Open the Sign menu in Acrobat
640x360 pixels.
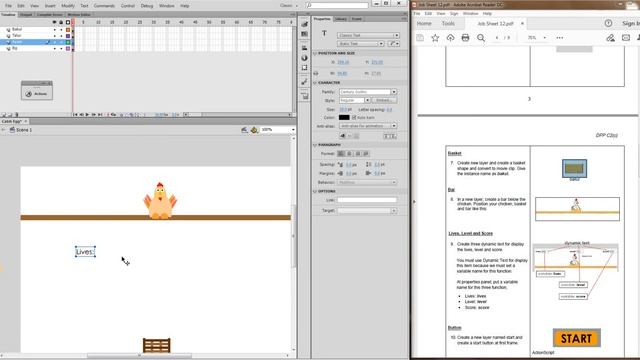[x=453, y=13]
